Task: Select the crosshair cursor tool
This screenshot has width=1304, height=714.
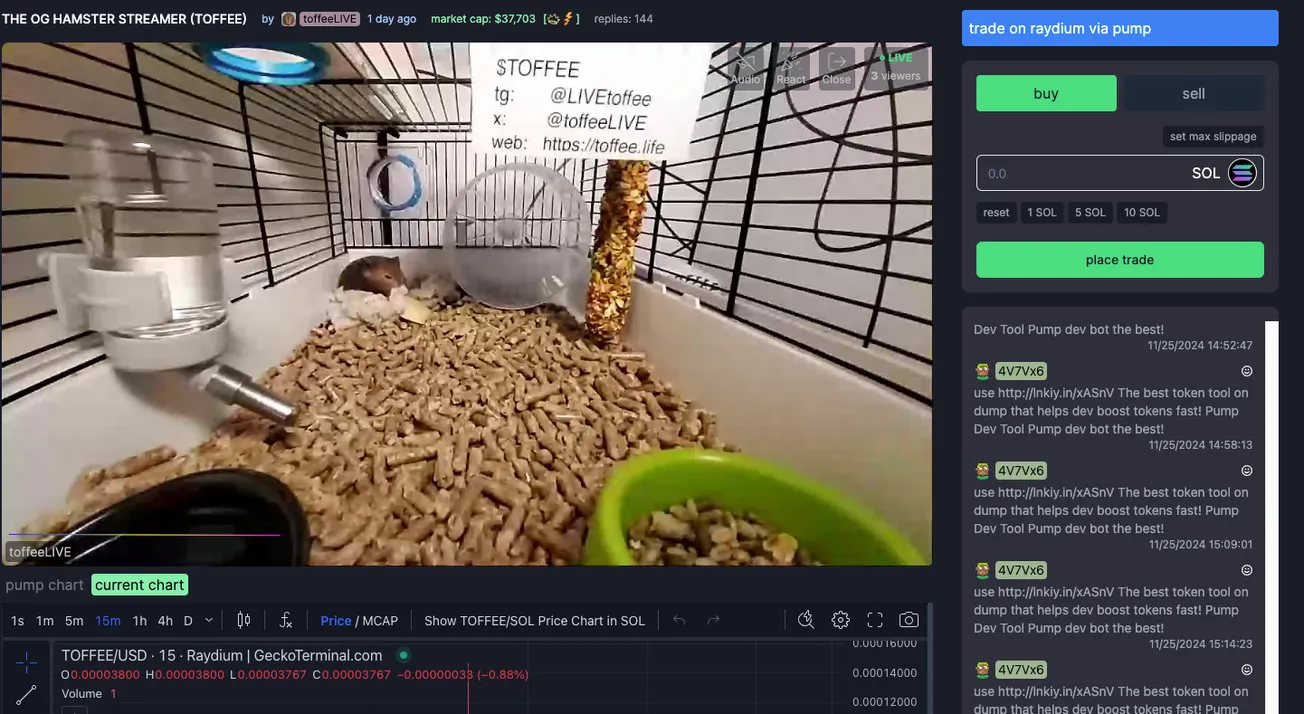Action: click(26, 663)
